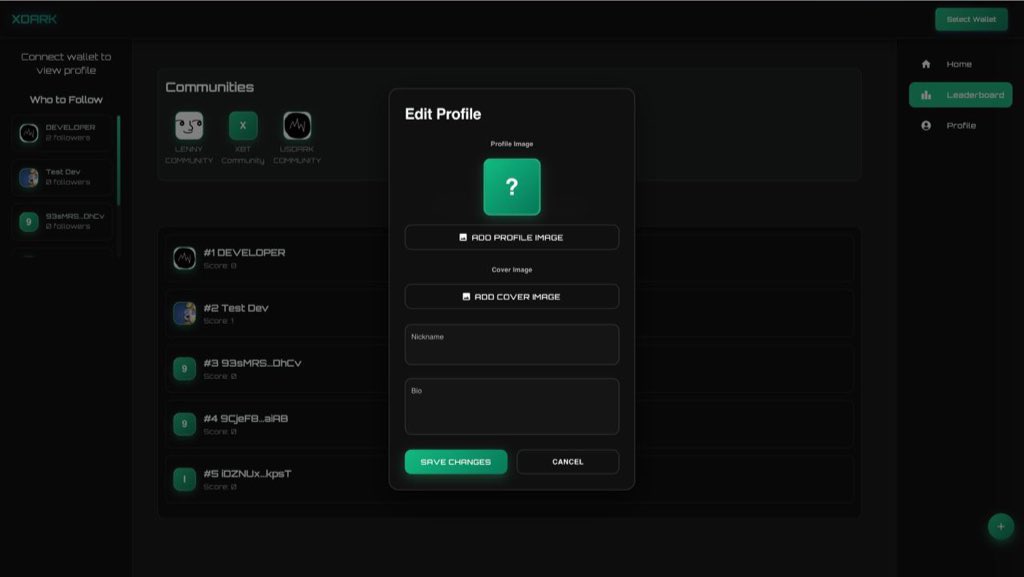The image size is (1024, 577).
Task: Open the USDARK Community icon
Action: coord(297,125)
